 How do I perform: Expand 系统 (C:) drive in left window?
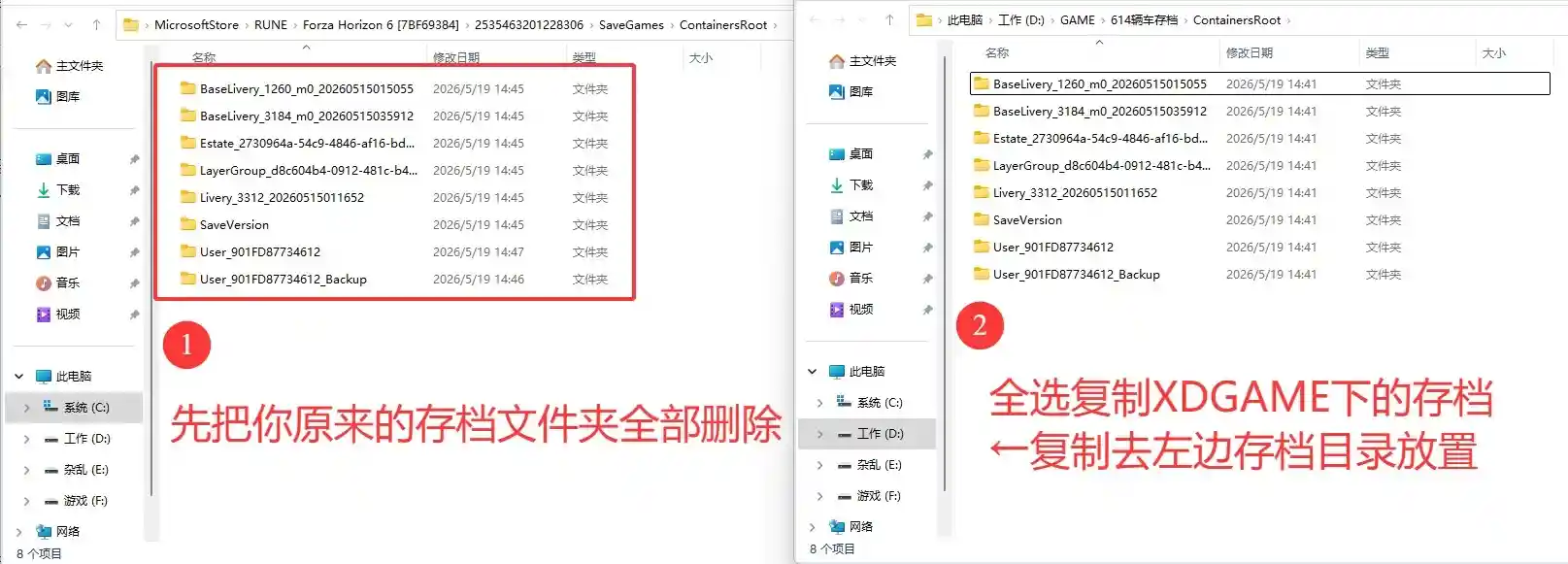[x=27, y=408]
